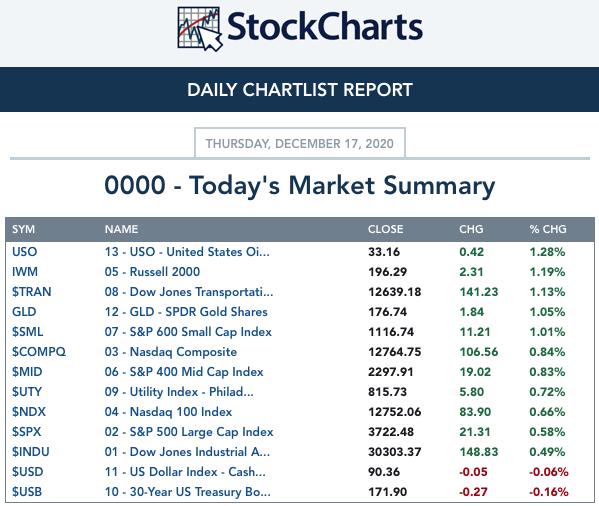Select the $TRAN ticker symbol
599x506 pixels.
tap(32, 292)
